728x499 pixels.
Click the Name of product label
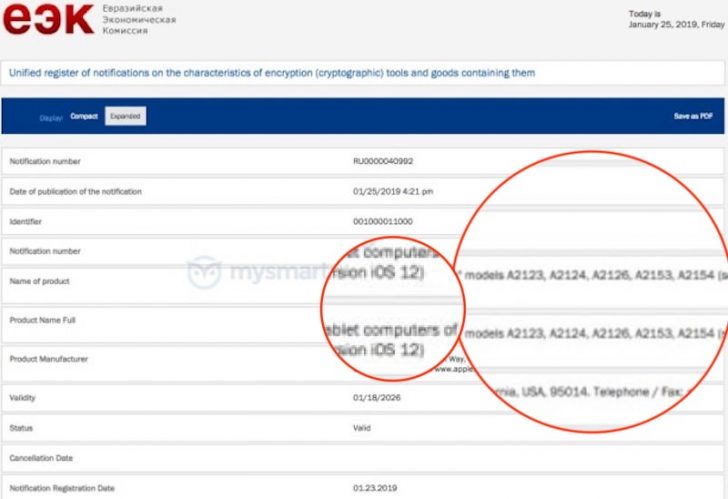pos(39,282)
